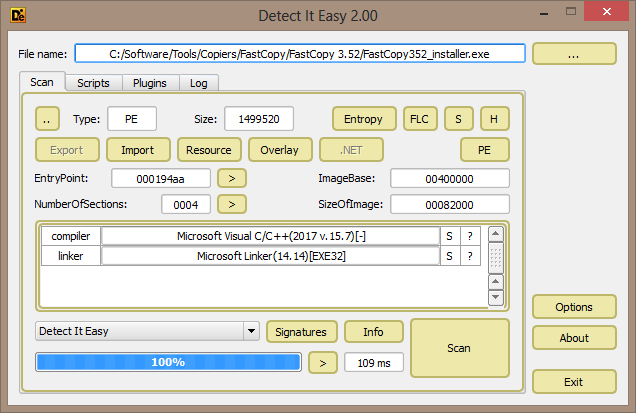Image resolution: width=636 pixels, height=413 pixels.
Task: Click the H (hex) button
Action: (494, 119)
